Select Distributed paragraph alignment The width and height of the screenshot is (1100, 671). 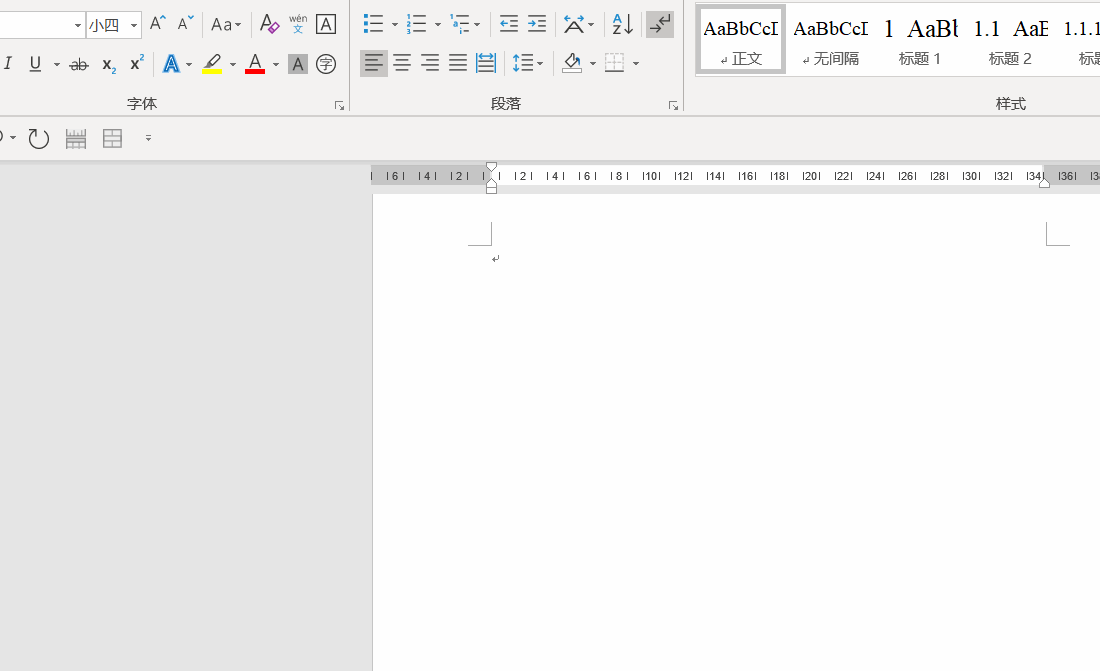pyautogui.click(x=486, y=63)
